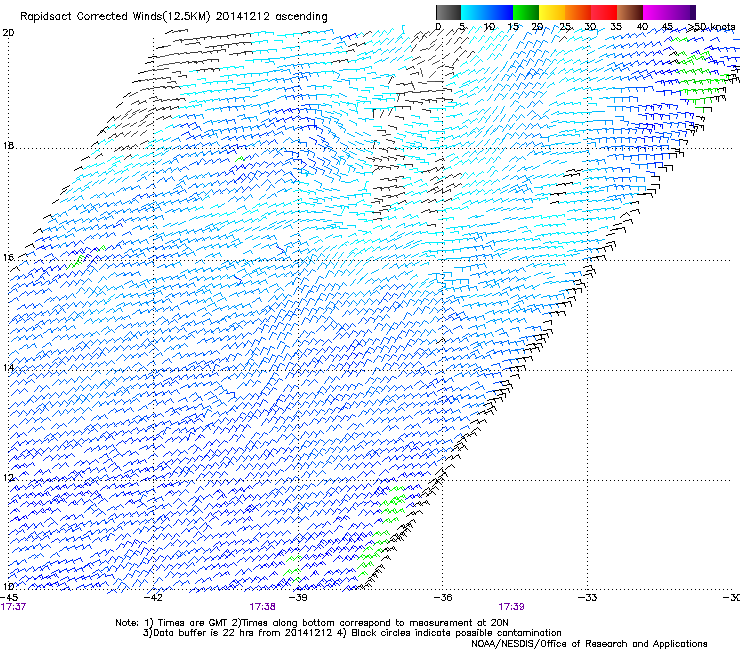
Task: Click the green 15-20 knots color swatch
Action: (526, 12)
